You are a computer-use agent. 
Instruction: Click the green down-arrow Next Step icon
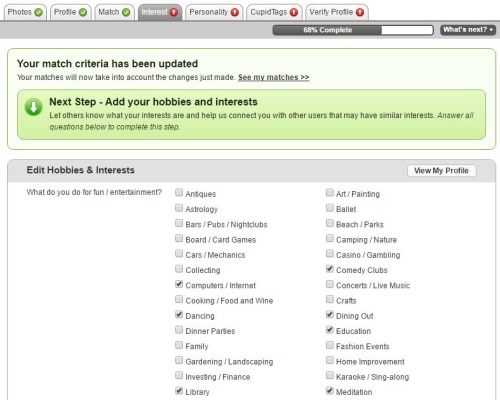coord(34,107)
